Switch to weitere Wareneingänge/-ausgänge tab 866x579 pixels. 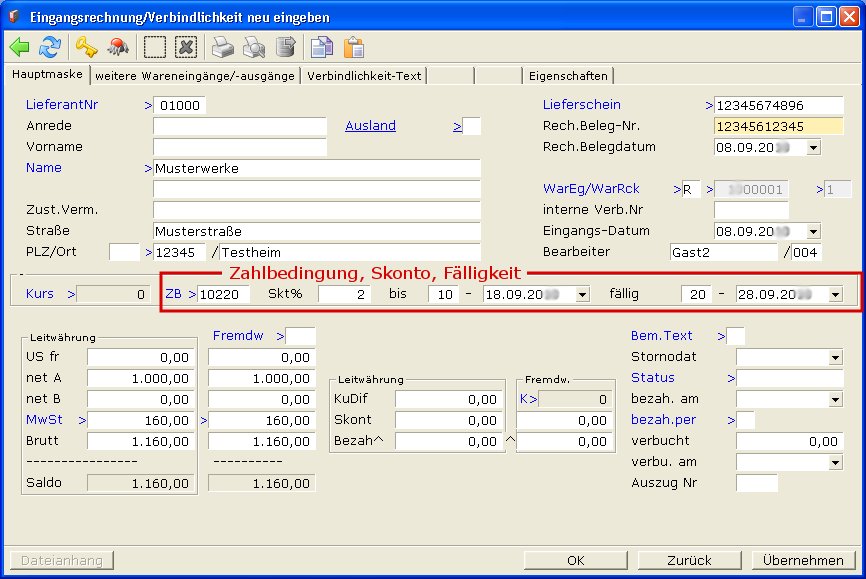[195, 75]
